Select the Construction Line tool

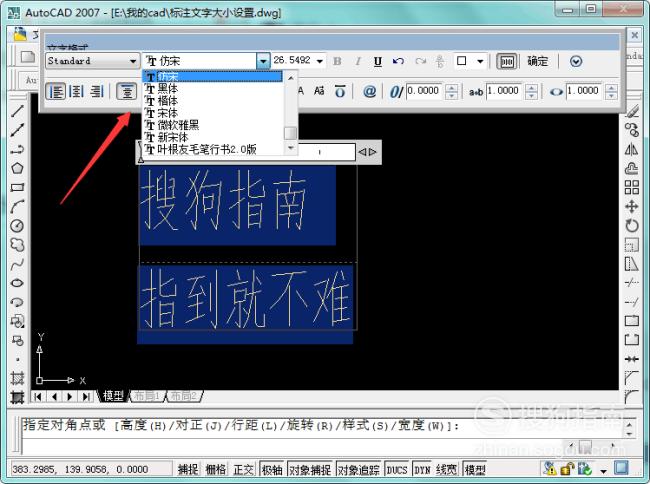point(17,130)
